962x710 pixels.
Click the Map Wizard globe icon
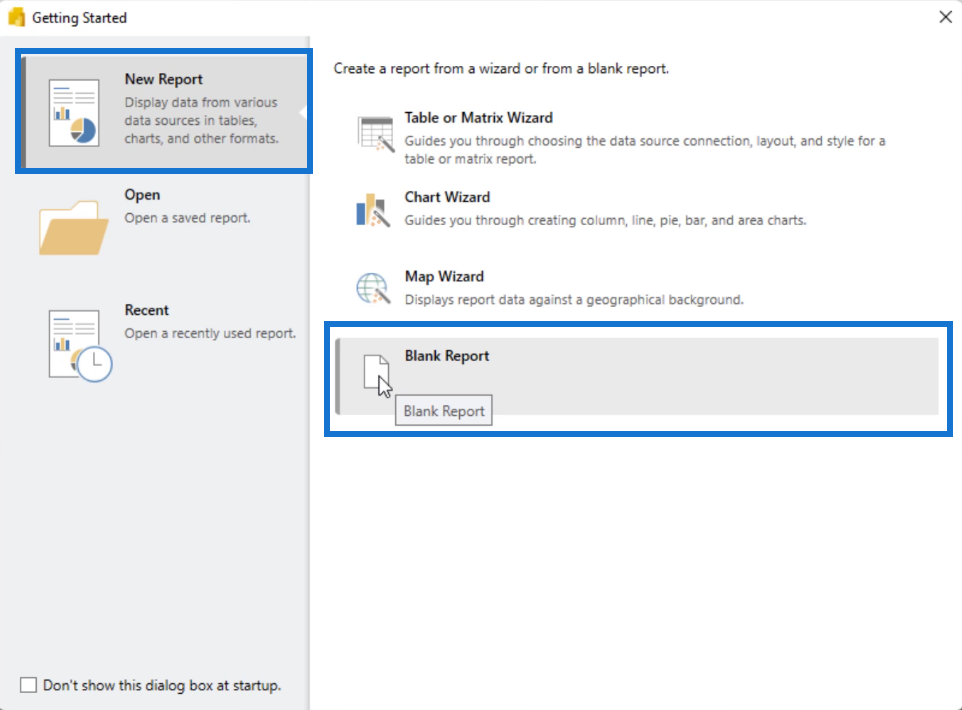click(373, 288)
